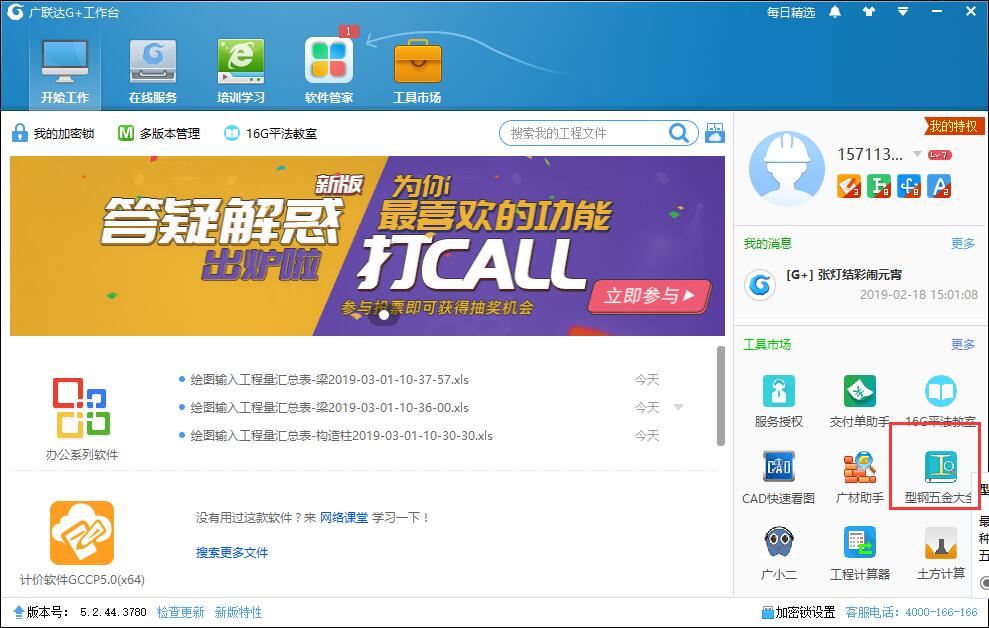Open the title bar dropdown menu arrow
989x628 pixels.
(x=903, y=11)
